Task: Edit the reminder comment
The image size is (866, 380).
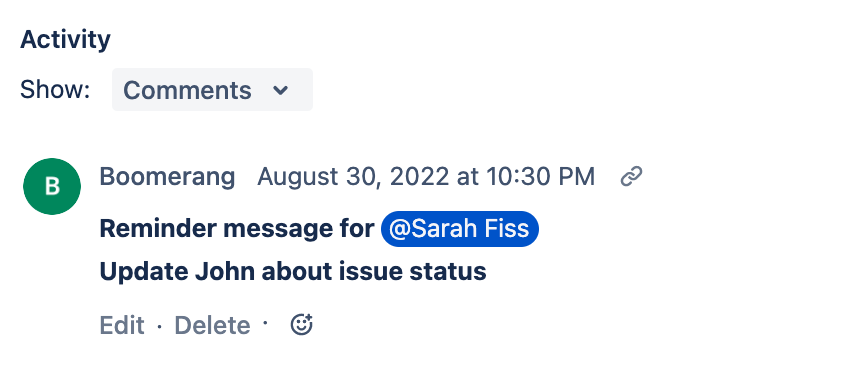Action: 122,325
